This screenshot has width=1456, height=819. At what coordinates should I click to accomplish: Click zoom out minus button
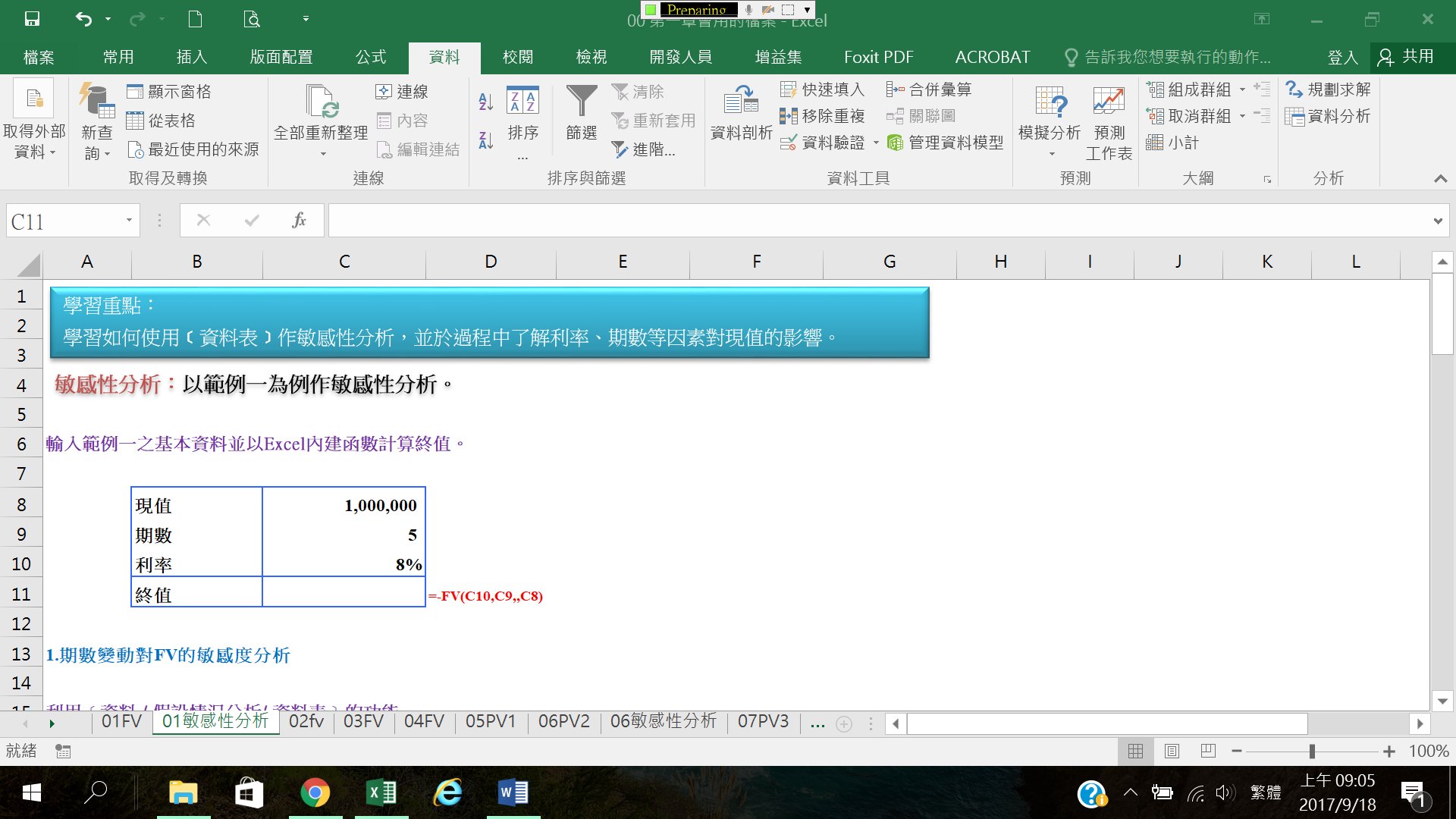(1237, 752)
